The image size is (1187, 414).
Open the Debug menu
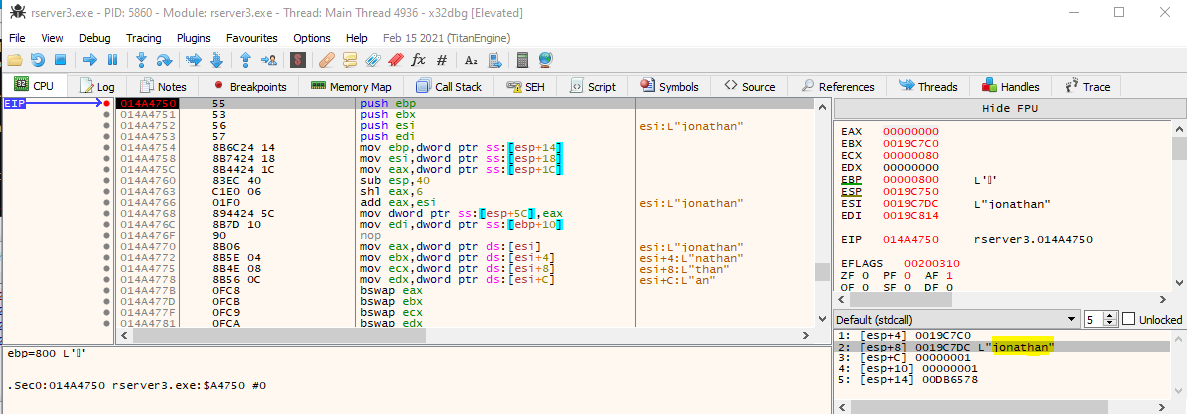point(95,38)
